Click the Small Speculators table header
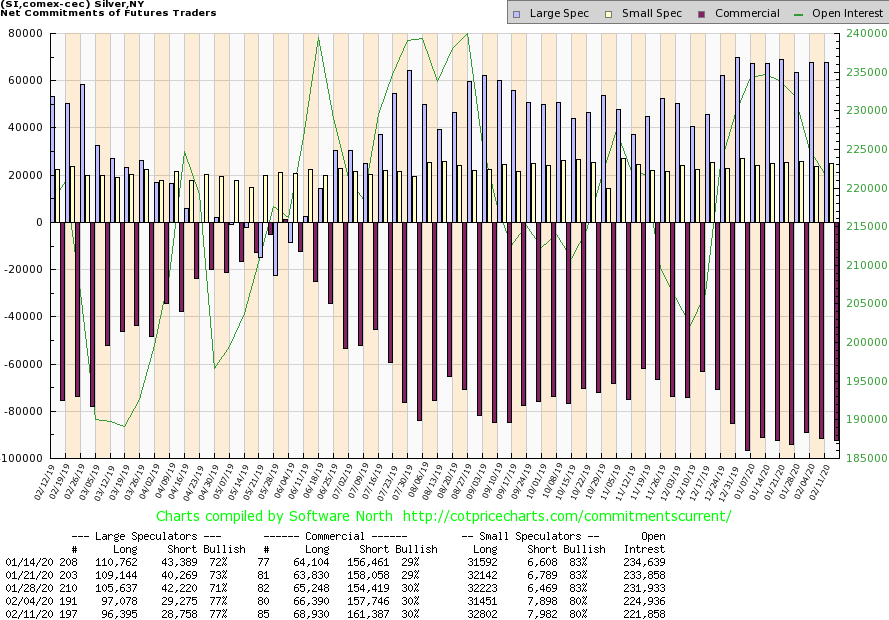Image resolution: width=889 pixels, height=620 pixels. tap(530, 536)
